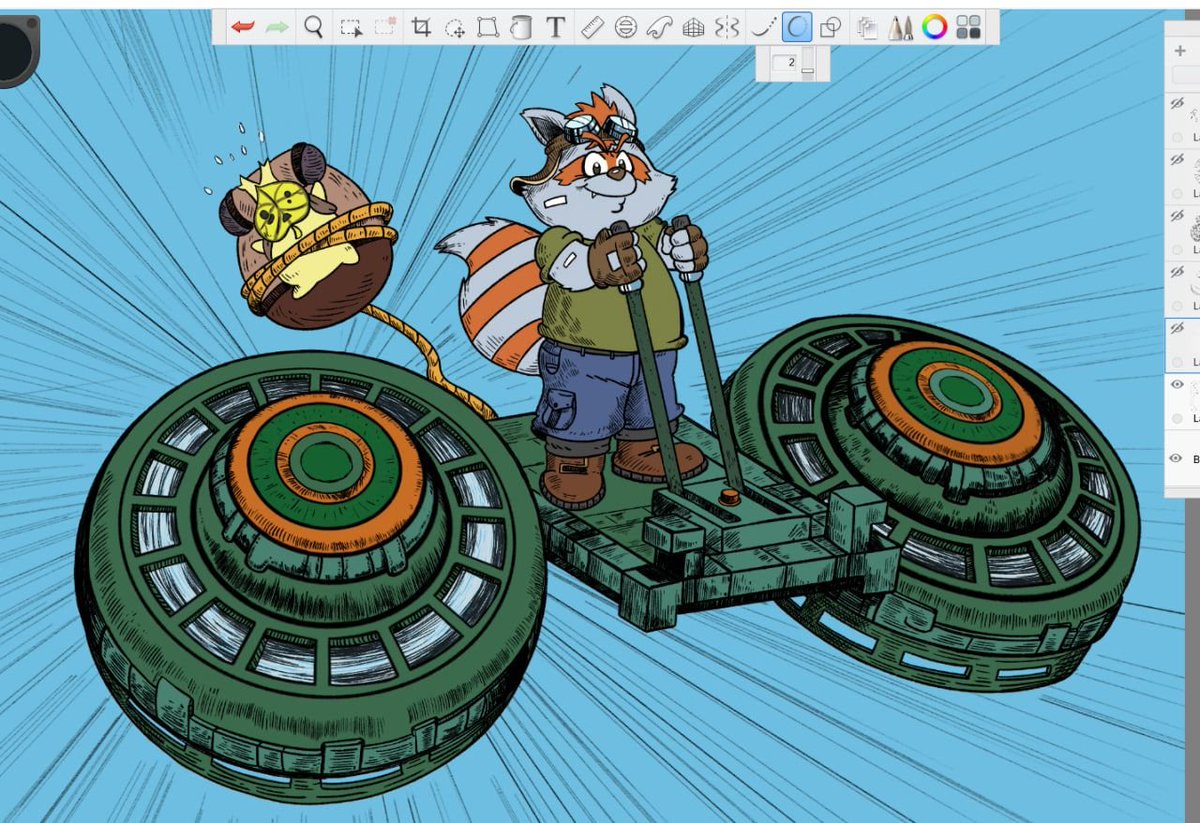Viewport: 1200px width, 823px height.
Task: Open the Layer editor icon
Action: (x=867, y=28)
